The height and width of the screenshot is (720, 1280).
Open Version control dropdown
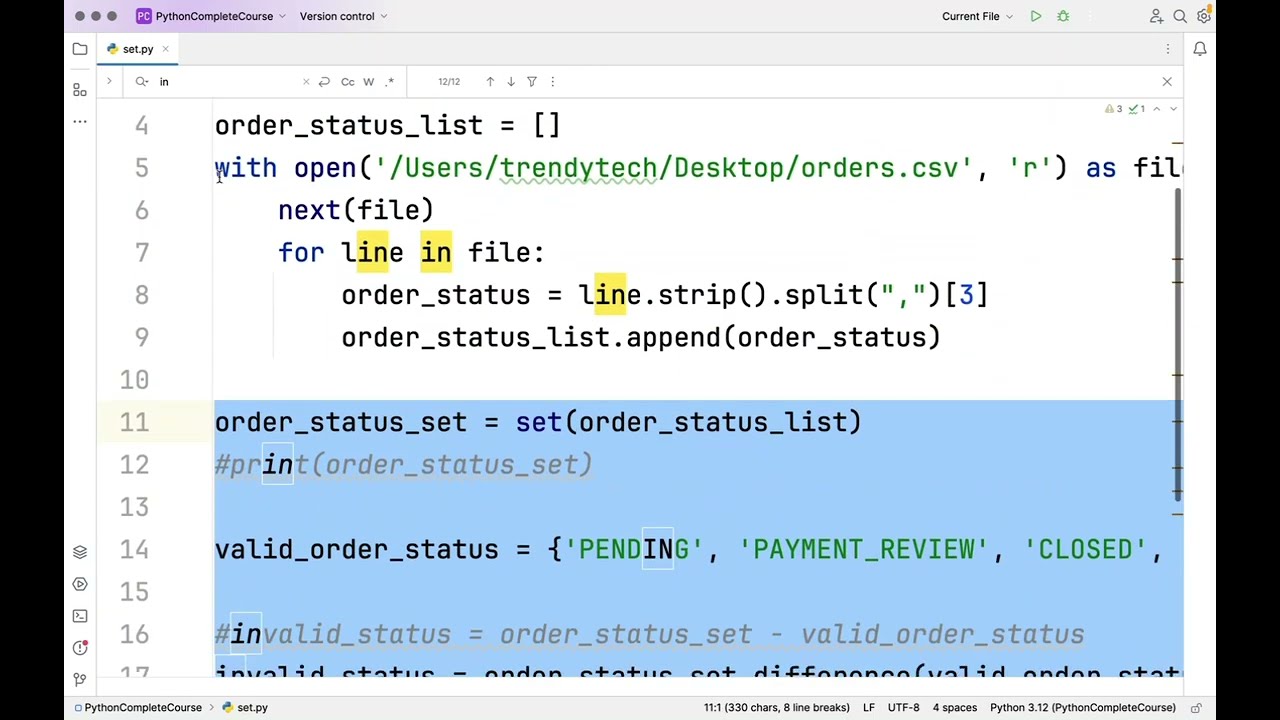(343, 16)
